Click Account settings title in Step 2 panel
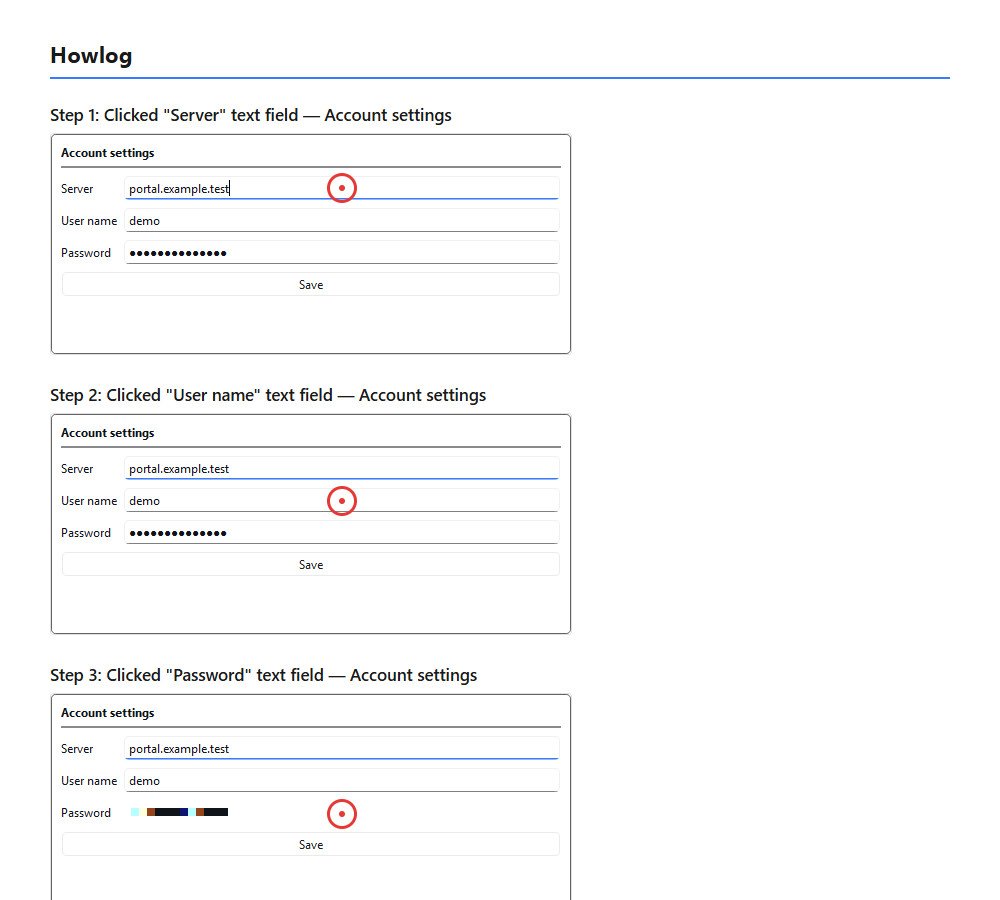1000x900 pixels. pos(108,433)
